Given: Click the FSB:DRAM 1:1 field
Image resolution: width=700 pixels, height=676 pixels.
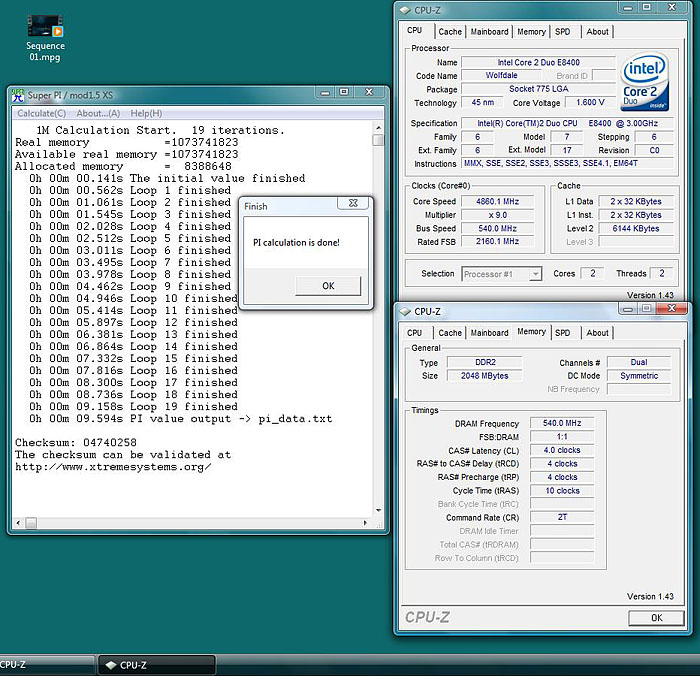Looking at the screenshot, I should pyautogui.click(x=562, y=437).
